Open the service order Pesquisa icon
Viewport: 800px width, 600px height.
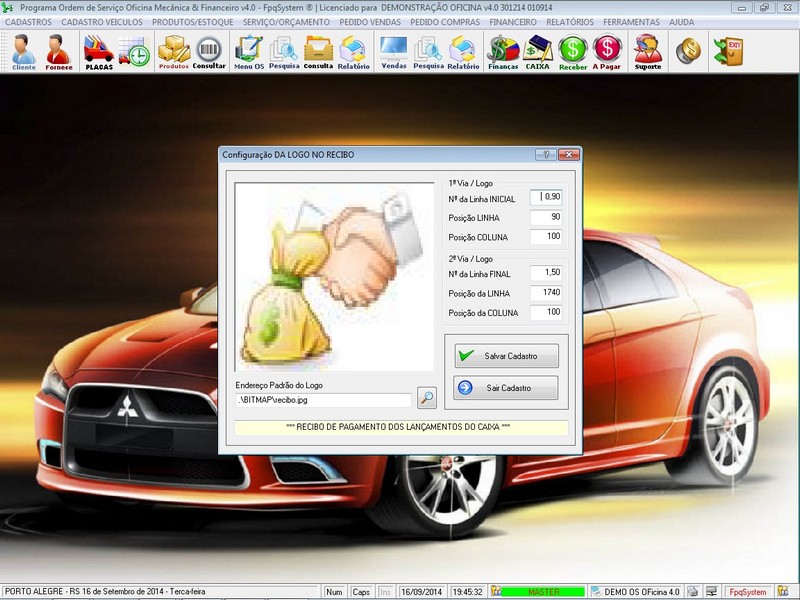coord(284,52)
